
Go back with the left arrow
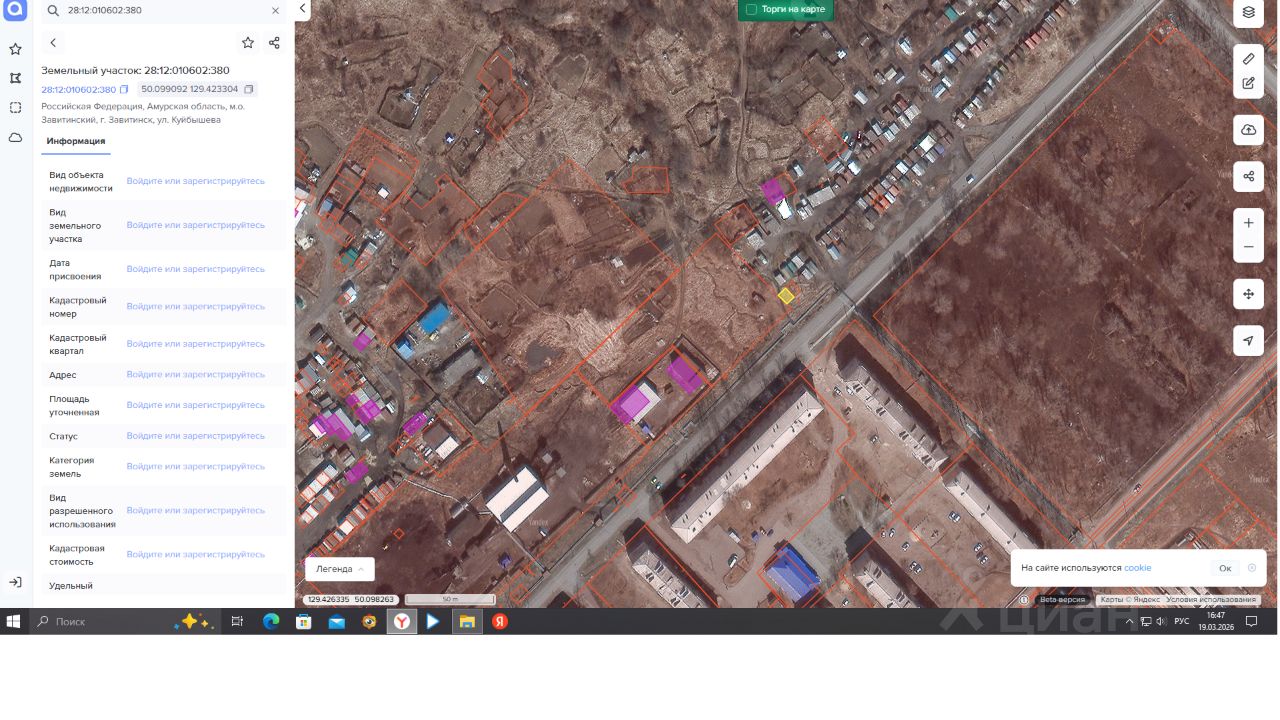53,43
